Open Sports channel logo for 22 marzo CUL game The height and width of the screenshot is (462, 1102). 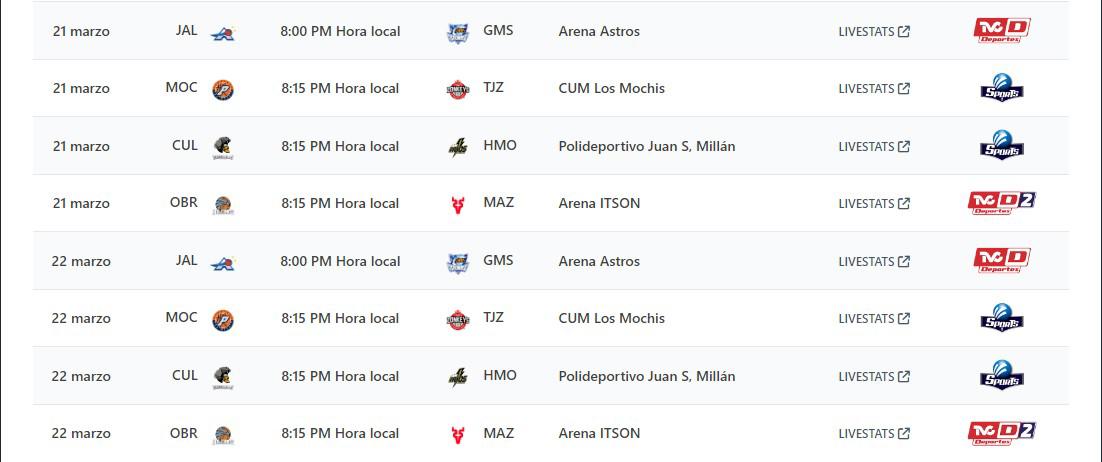(1002, 376)
